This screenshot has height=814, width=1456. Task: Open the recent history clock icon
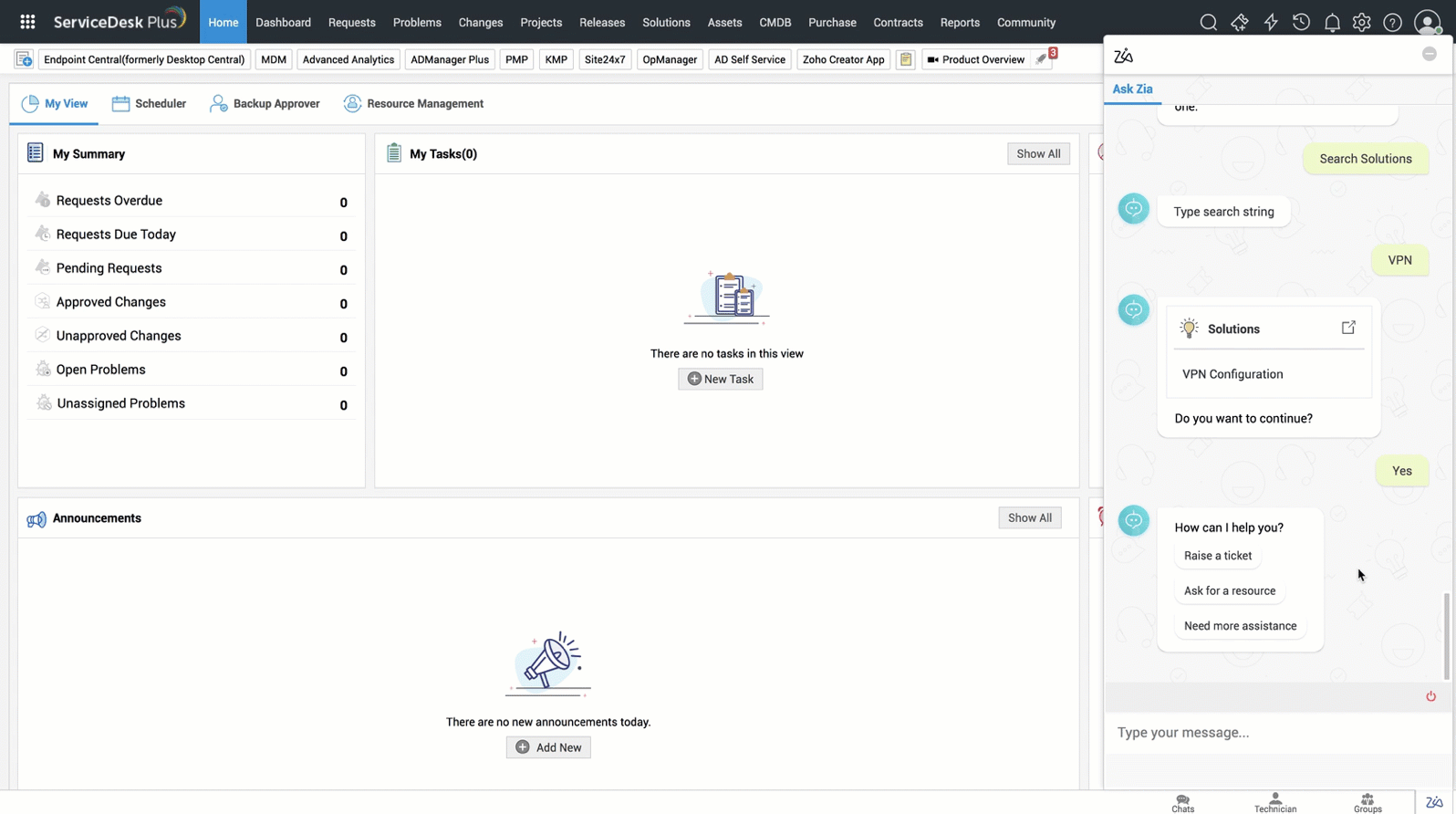pos(1301,23)
